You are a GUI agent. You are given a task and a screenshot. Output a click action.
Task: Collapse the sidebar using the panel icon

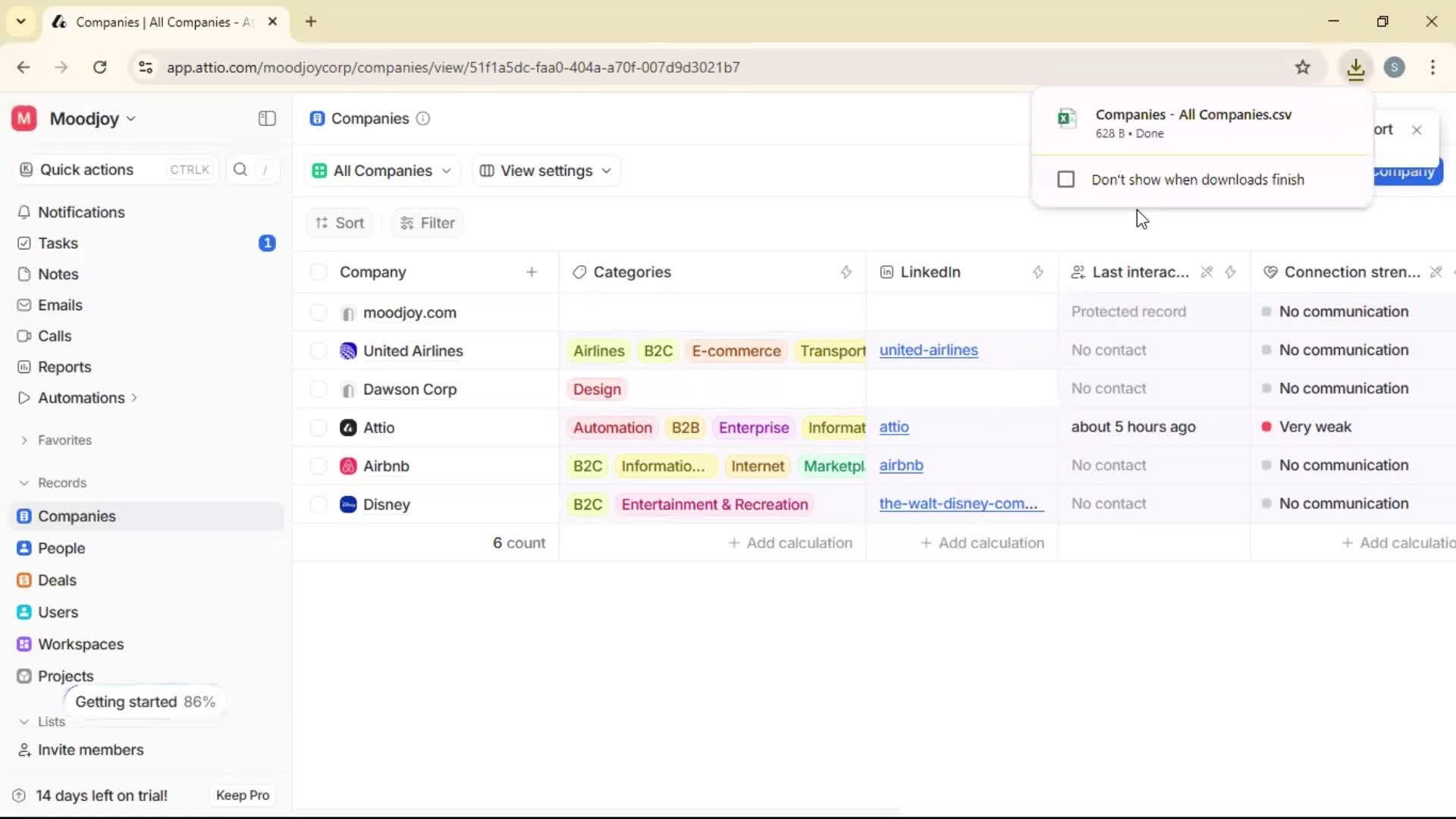click(x=266, y=119)
